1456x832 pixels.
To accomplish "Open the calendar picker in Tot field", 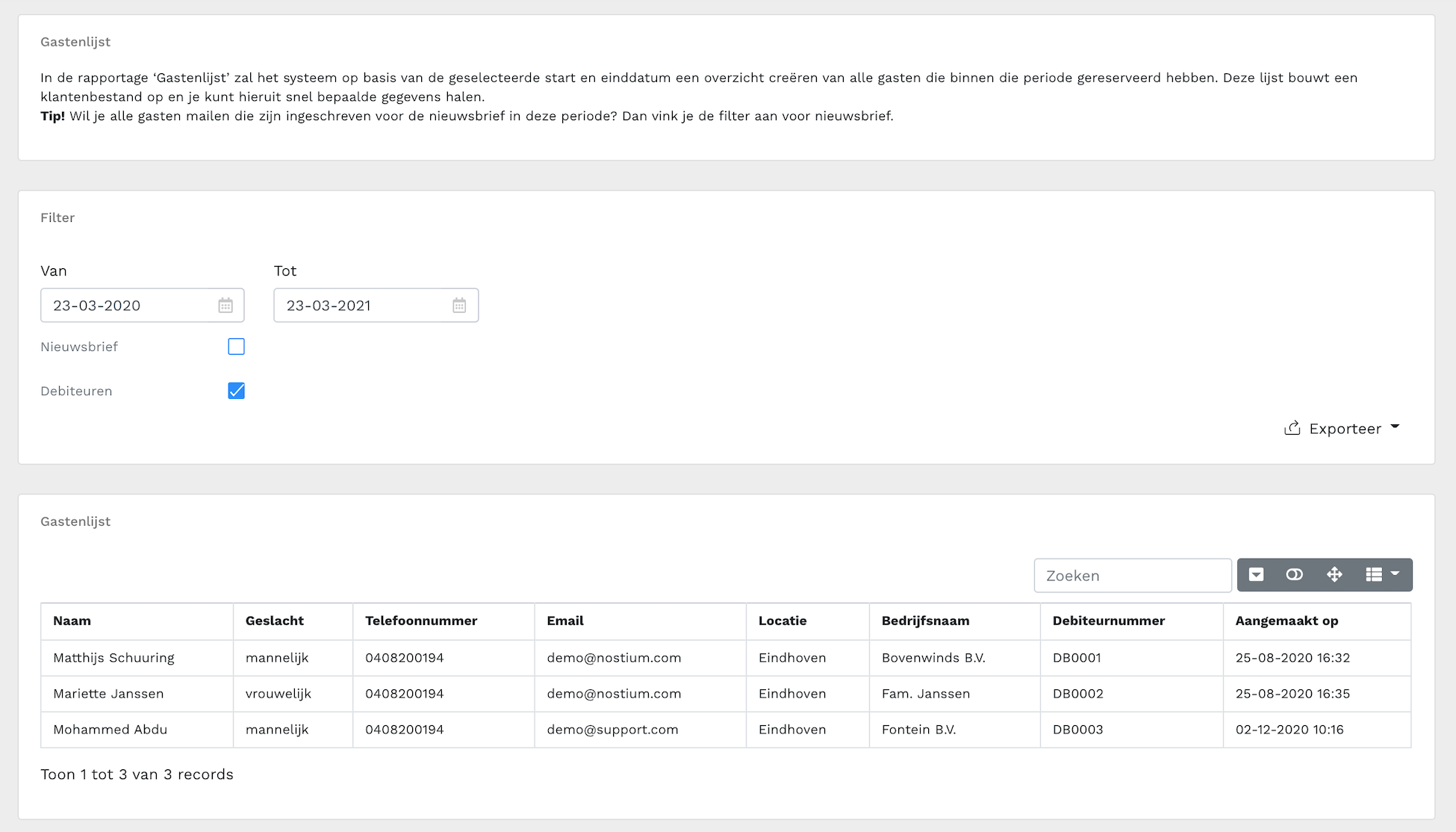I will pyautogui.click(x=459, y=305).
